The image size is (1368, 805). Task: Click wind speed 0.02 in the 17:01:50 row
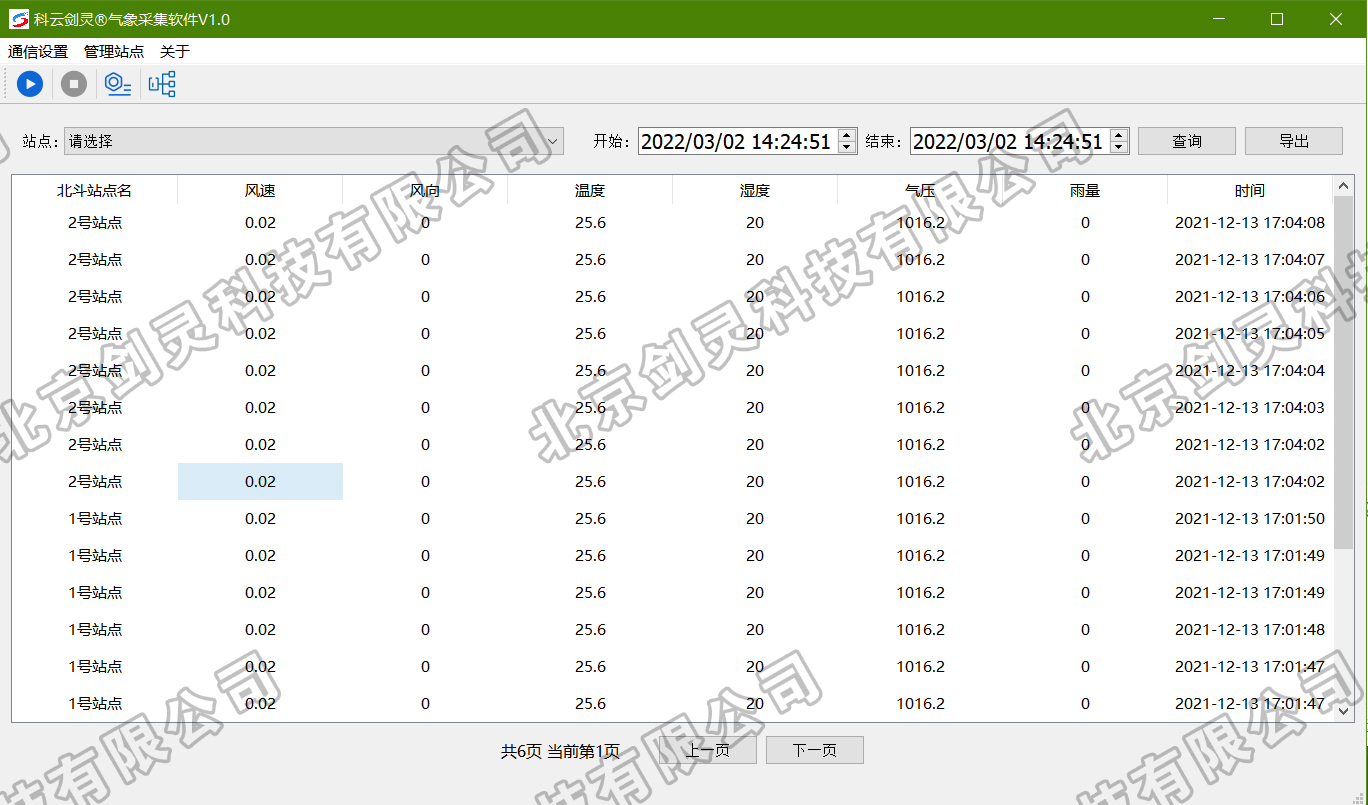click(260, 518)
